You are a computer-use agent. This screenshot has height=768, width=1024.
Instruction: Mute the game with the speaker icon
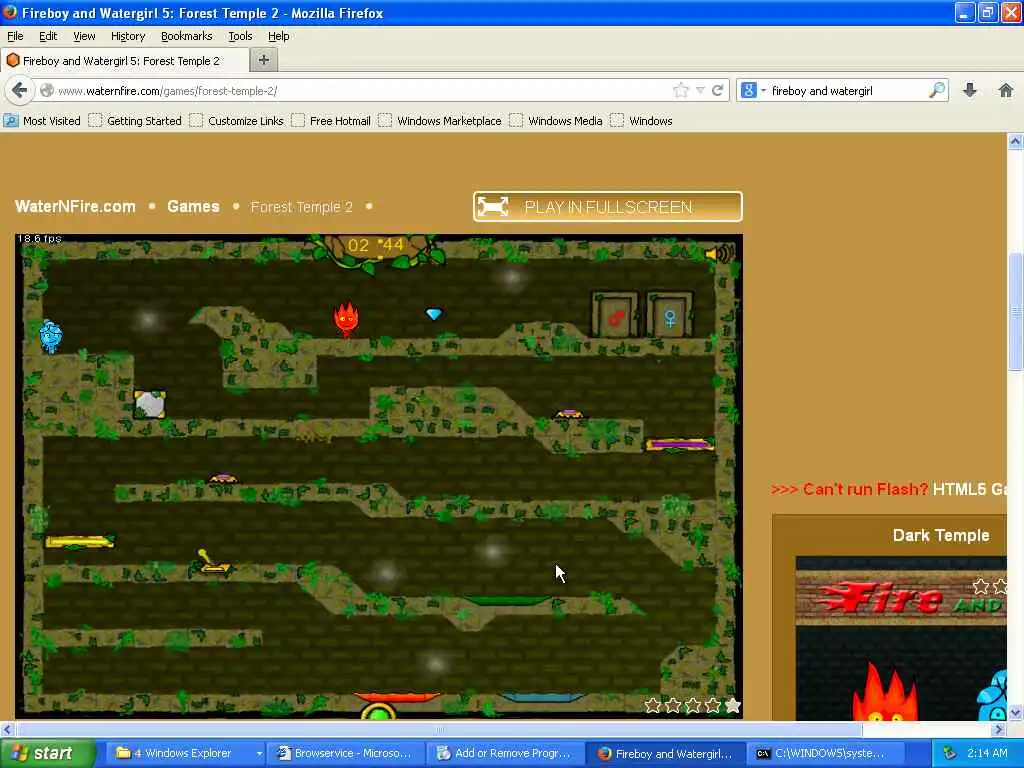click(x=719, y=253)
